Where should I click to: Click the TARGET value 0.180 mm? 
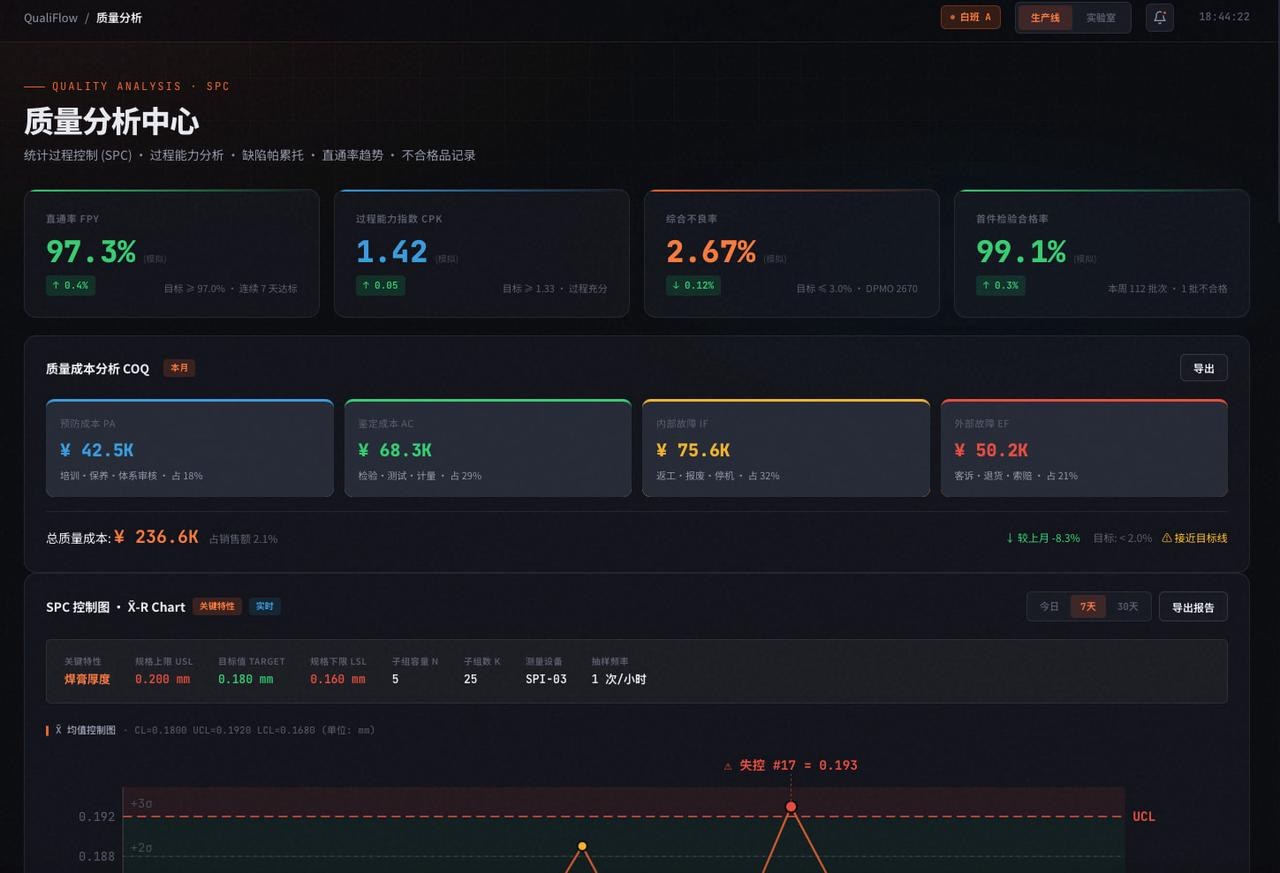point(246,679)
